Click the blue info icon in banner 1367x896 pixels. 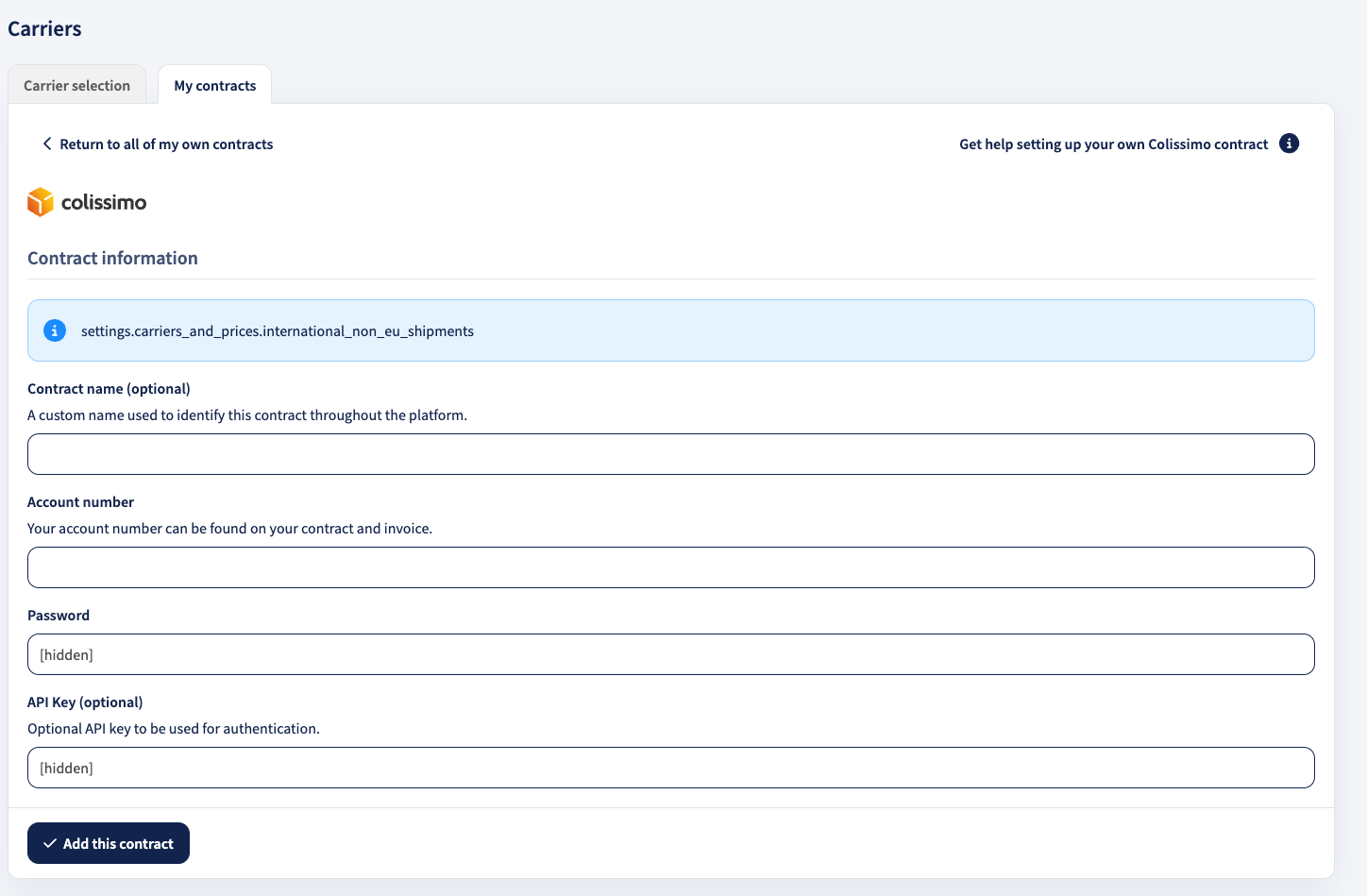point(55,330)
